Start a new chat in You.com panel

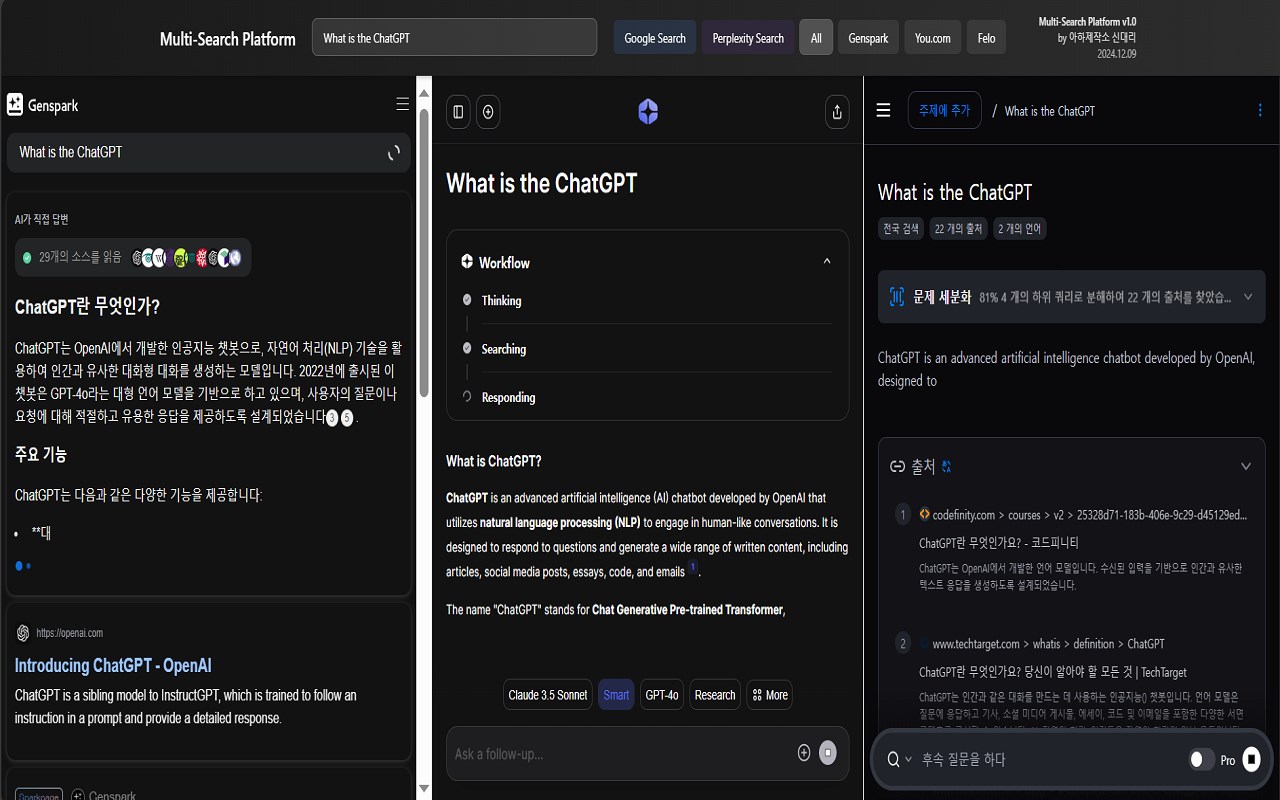[x=488, y=112]
